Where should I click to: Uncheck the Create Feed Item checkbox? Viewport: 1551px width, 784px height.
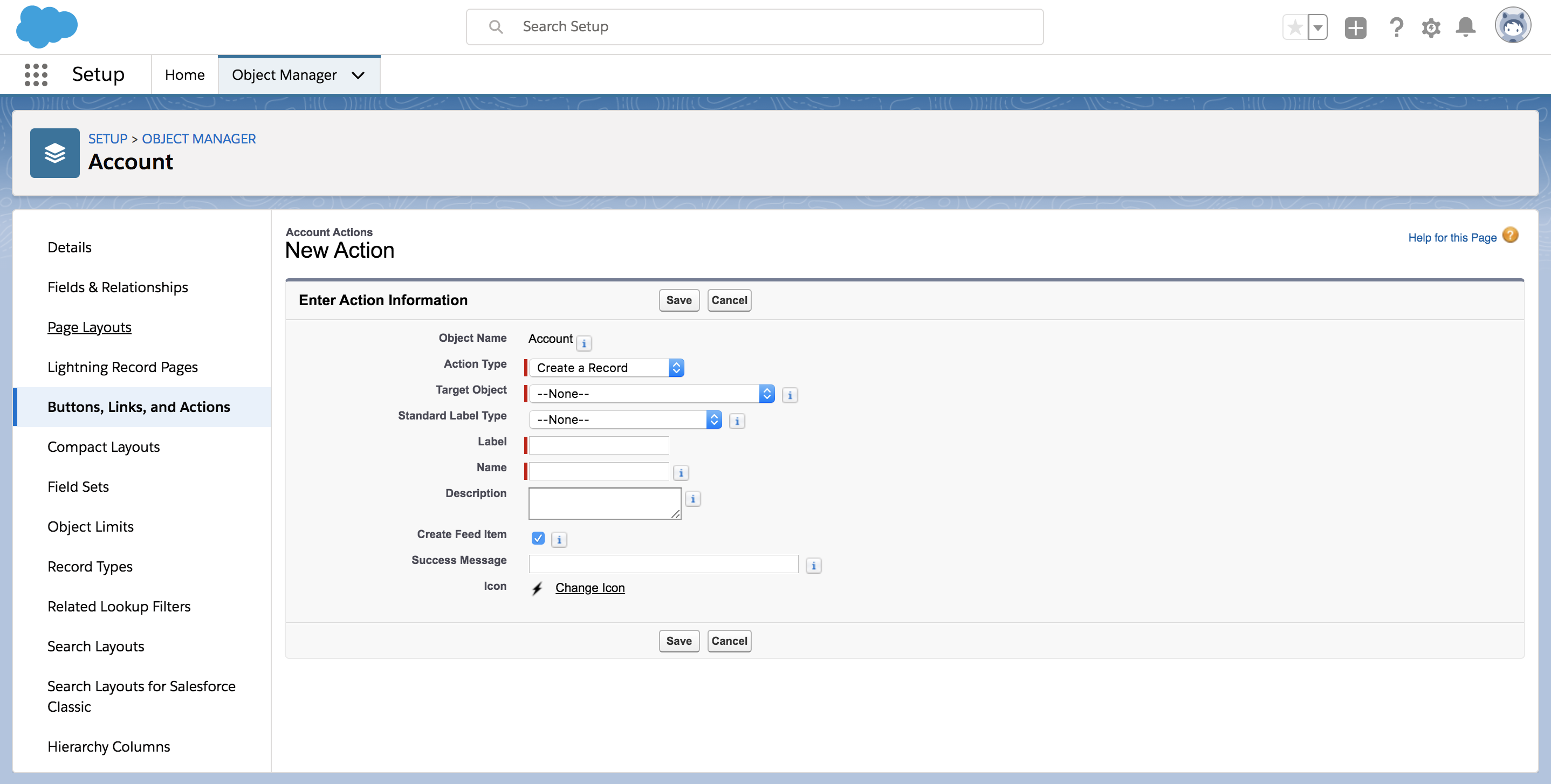(538, 538)
